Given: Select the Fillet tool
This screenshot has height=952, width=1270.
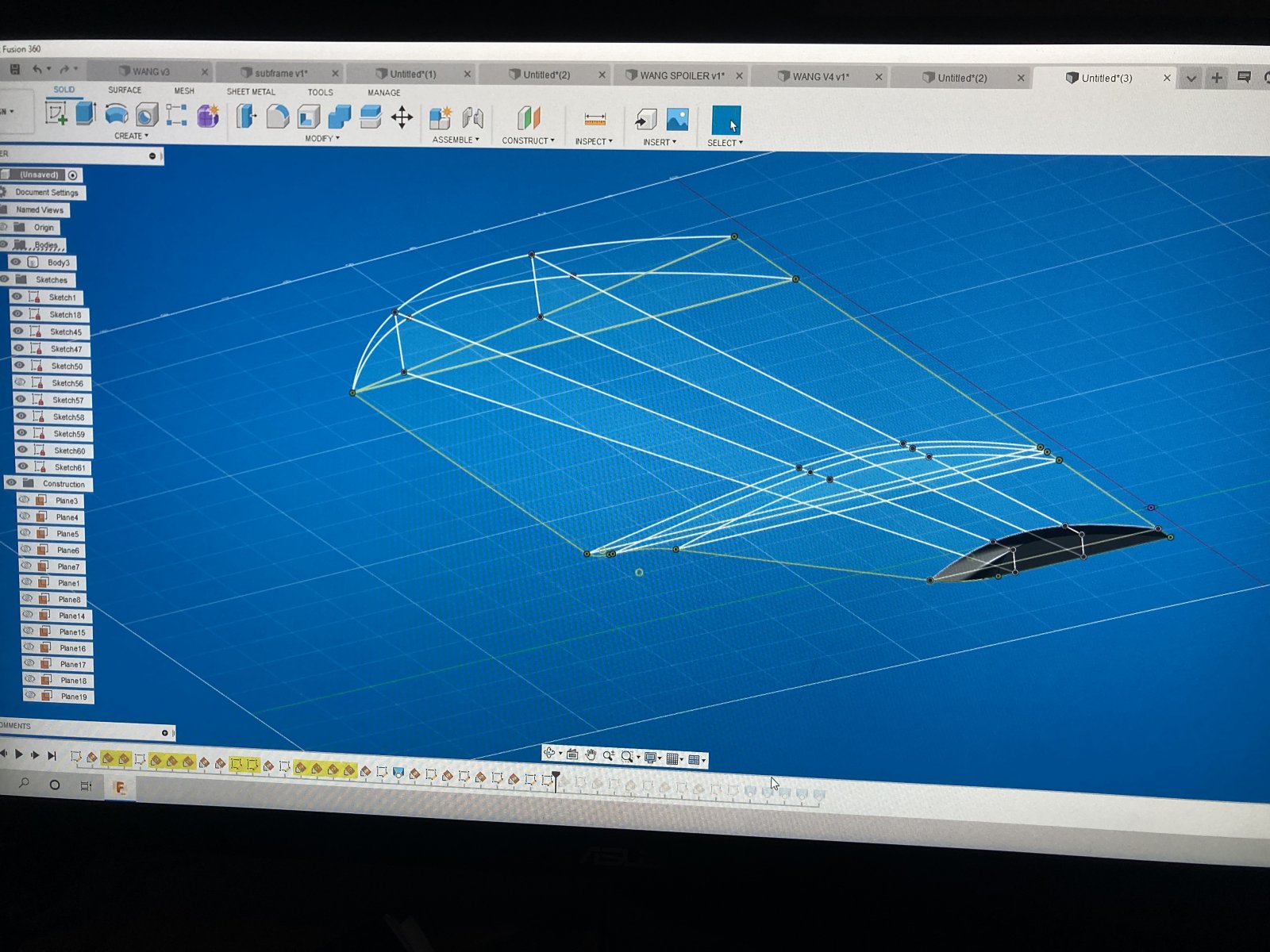Looking at the screenshot, I should coord(277,117).
